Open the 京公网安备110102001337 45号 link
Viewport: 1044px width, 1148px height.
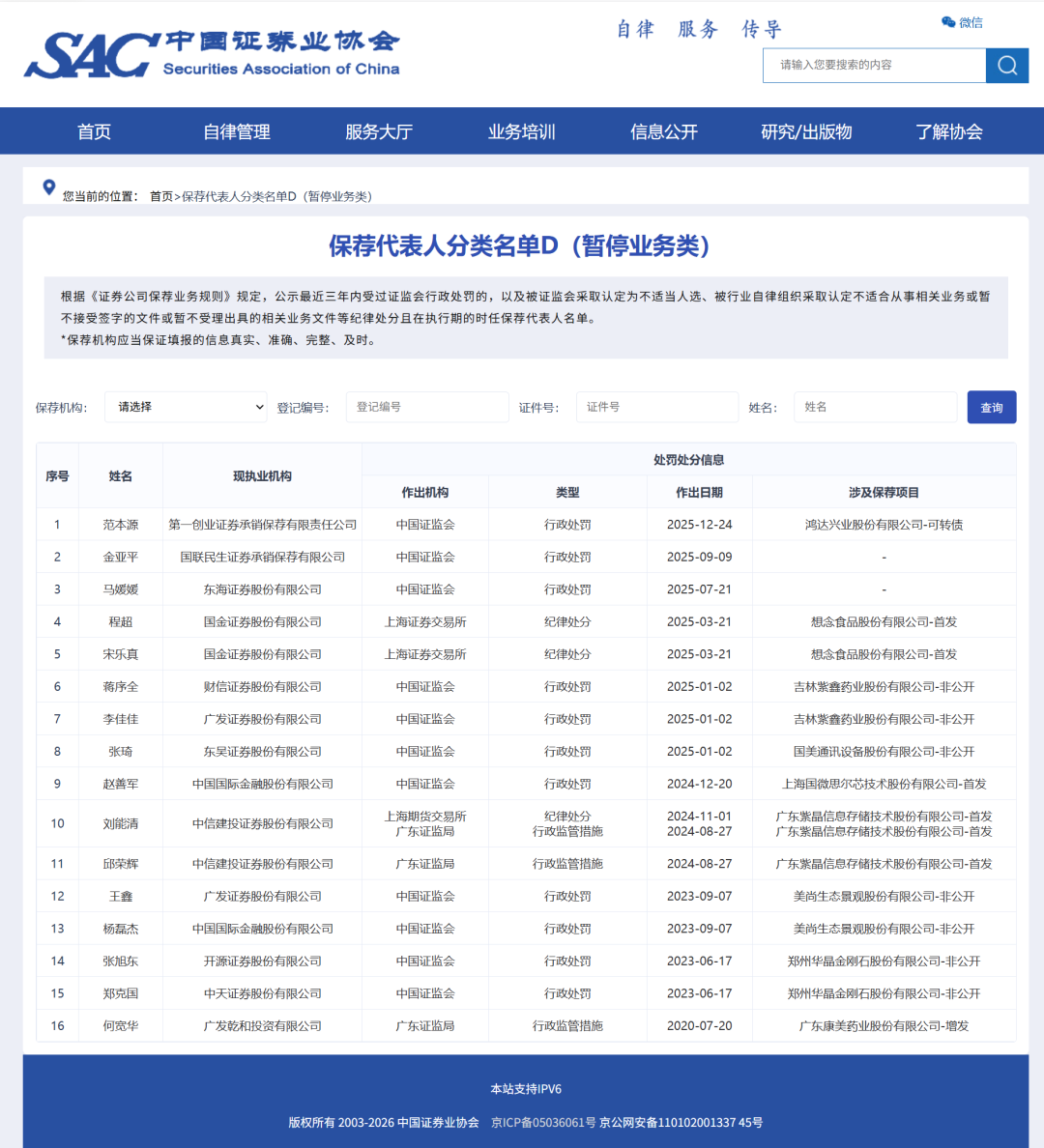681,1122
